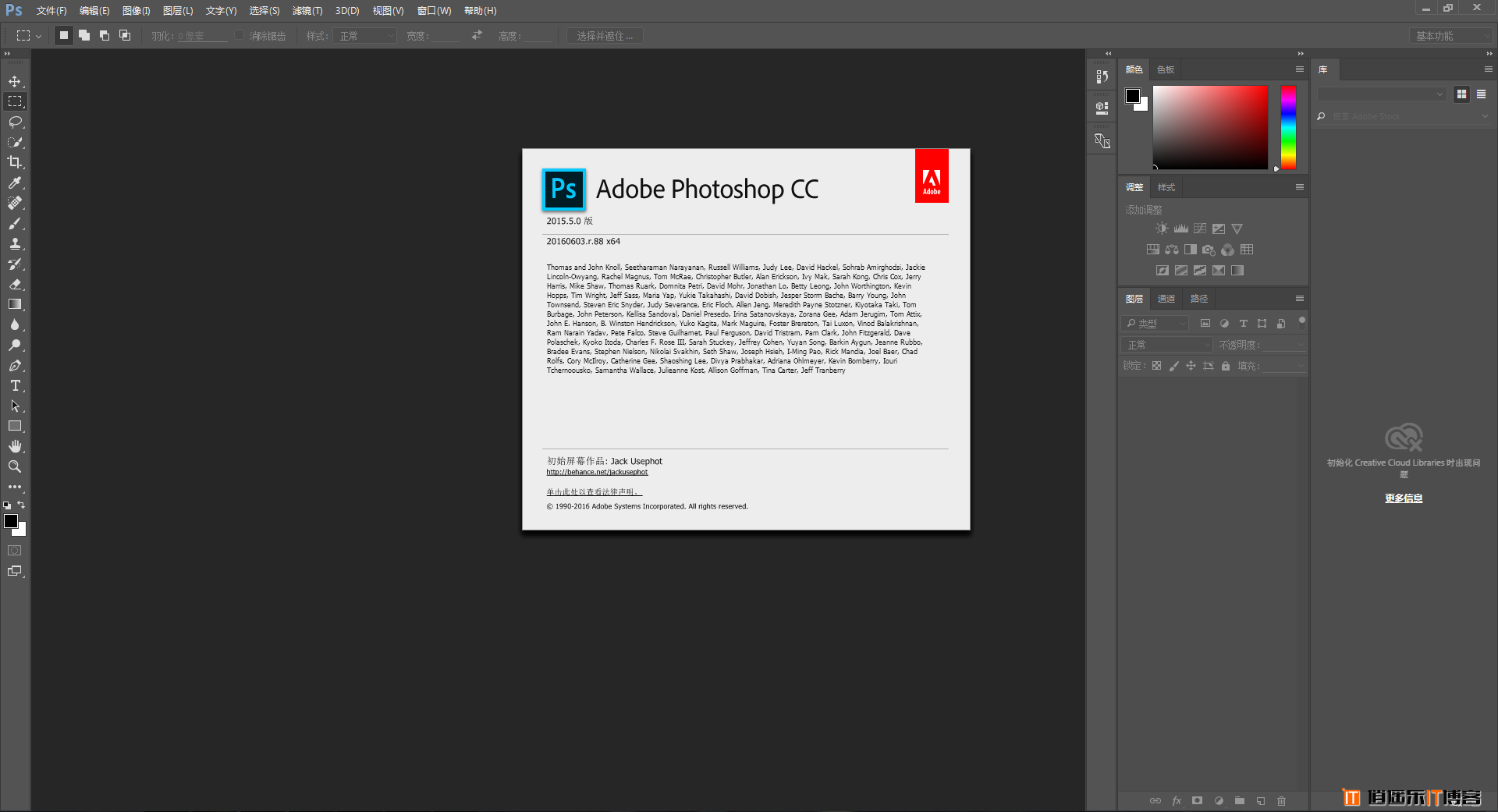This screenshot has height=812, width=1498.
Task: Toggle lock image pixels brush icon
Action: click(x=1173, y=366)
